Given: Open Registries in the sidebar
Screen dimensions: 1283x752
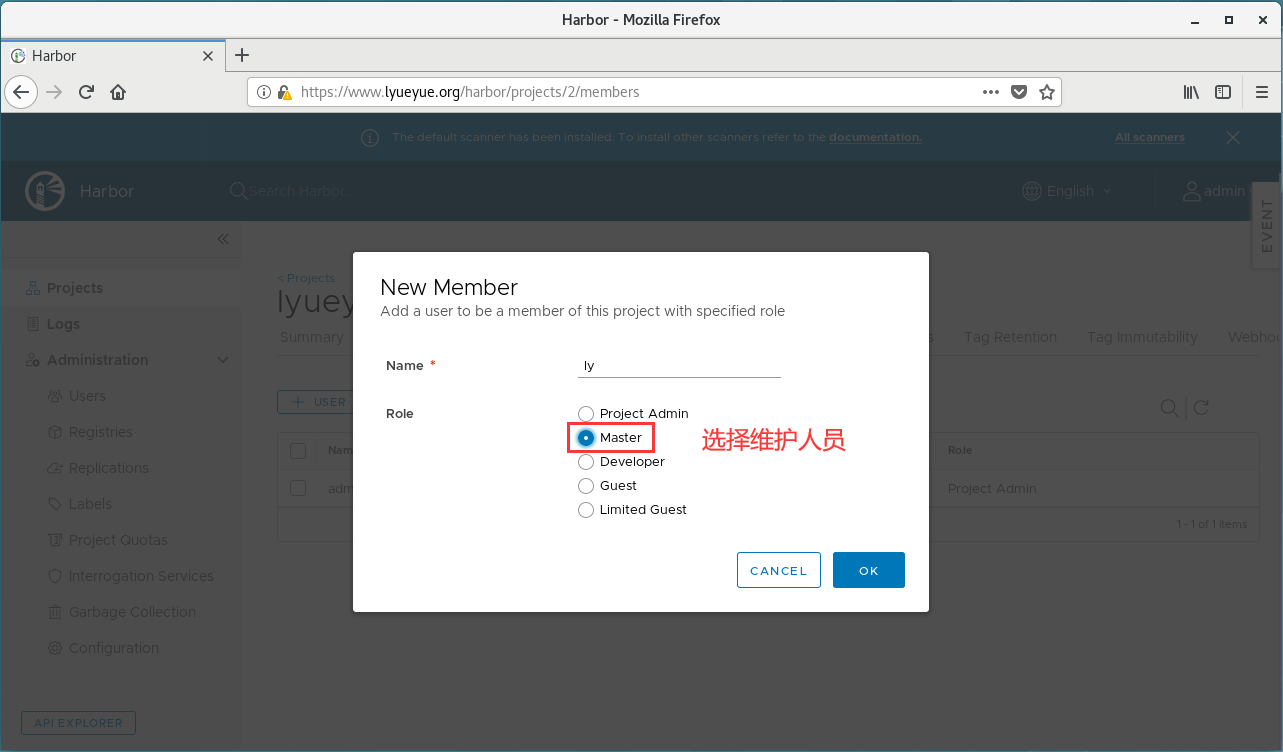Looking at the screenshot, I should click(x=100, y=432).
